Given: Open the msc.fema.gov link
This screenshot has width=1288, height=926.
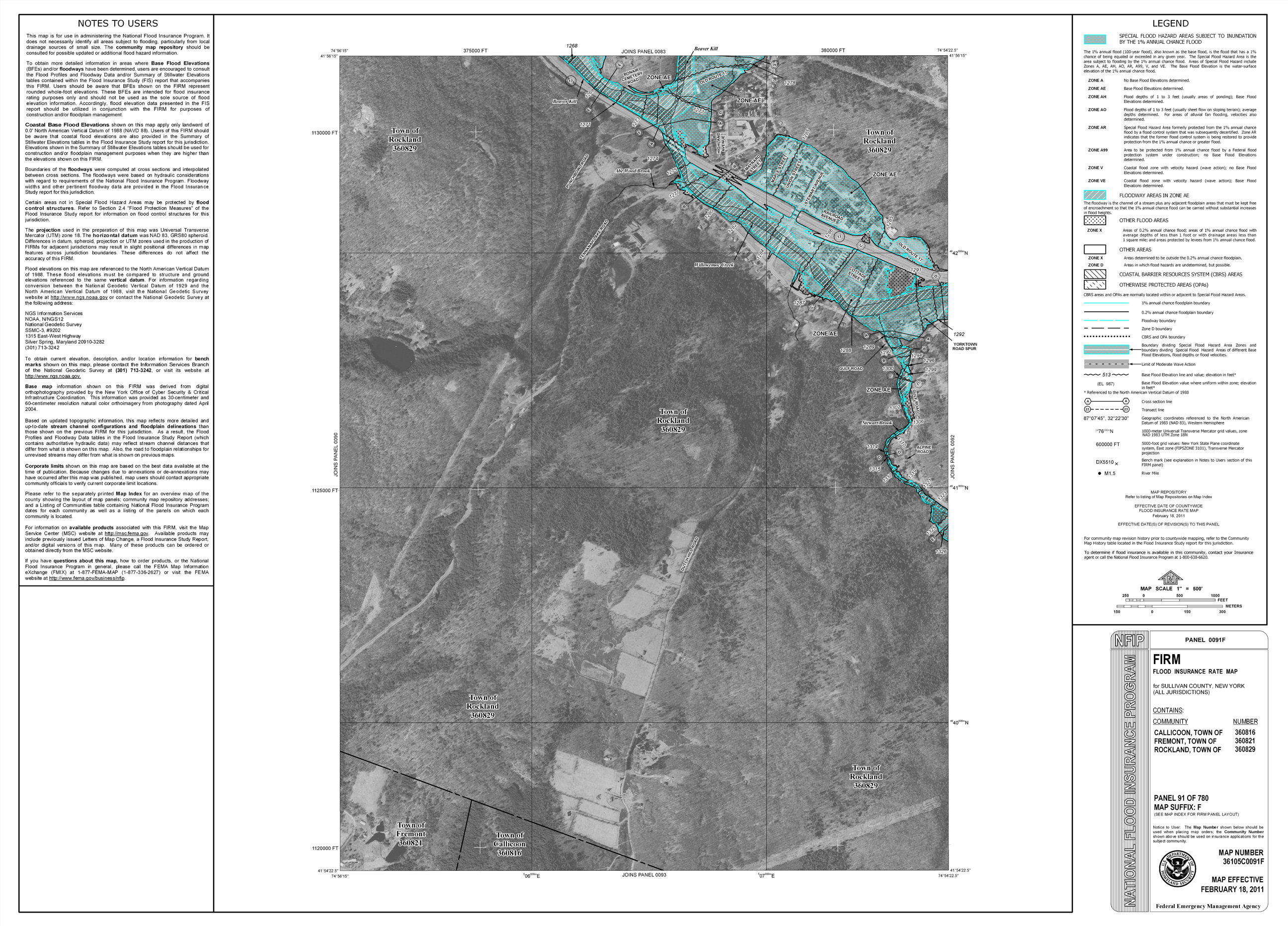Looking at the screenshot, I should click(127, 533).
